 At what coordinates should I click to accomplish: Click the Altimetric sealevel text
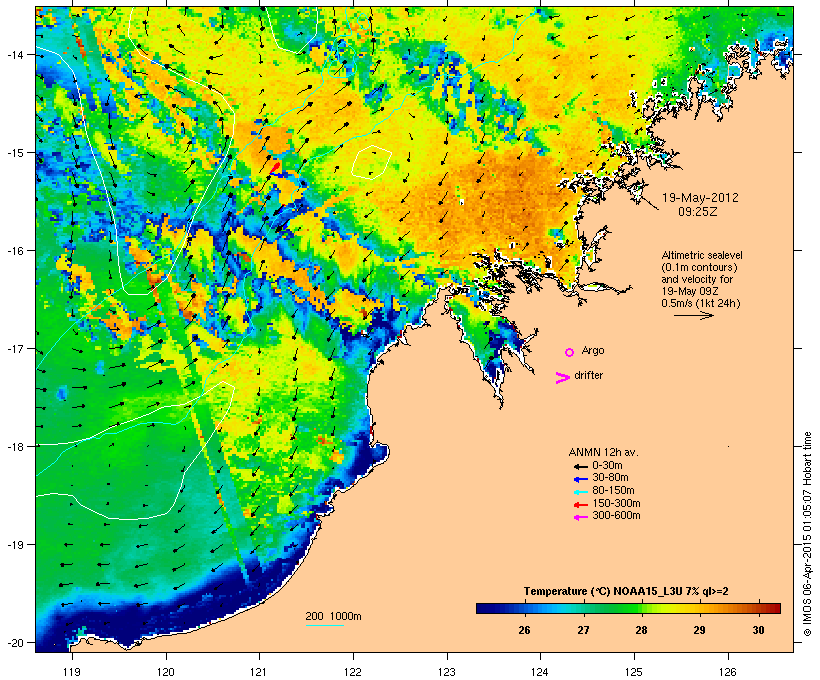click(702, 255)
